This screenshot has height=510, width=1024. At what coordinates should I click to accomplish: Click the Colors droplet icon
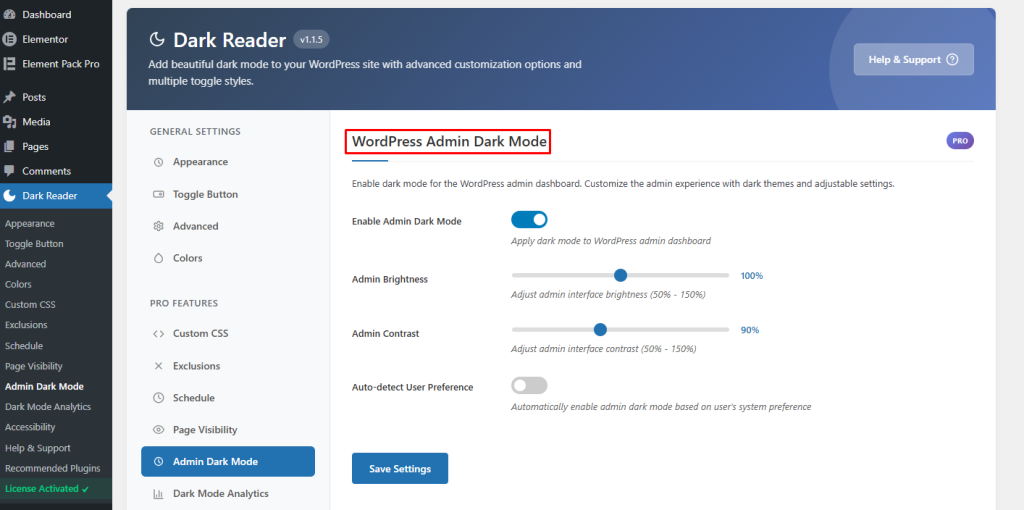click(158, 259)
